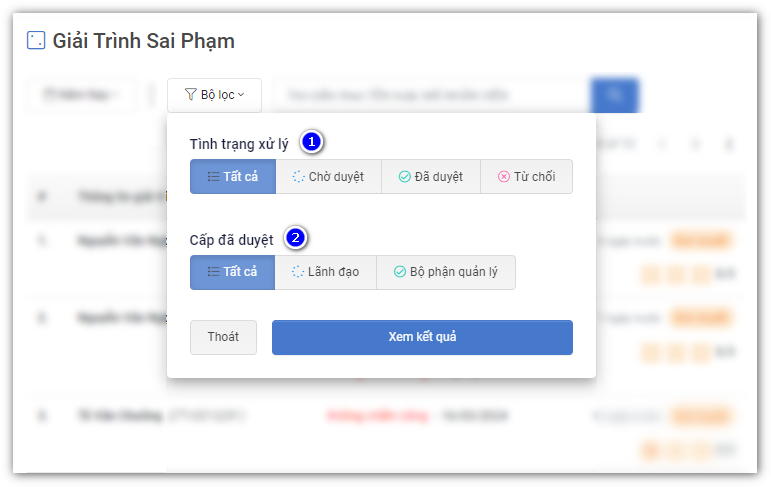This screenshot has width=771, height=487.
Task: Click the blue number 2 badge
Action: 295,238
